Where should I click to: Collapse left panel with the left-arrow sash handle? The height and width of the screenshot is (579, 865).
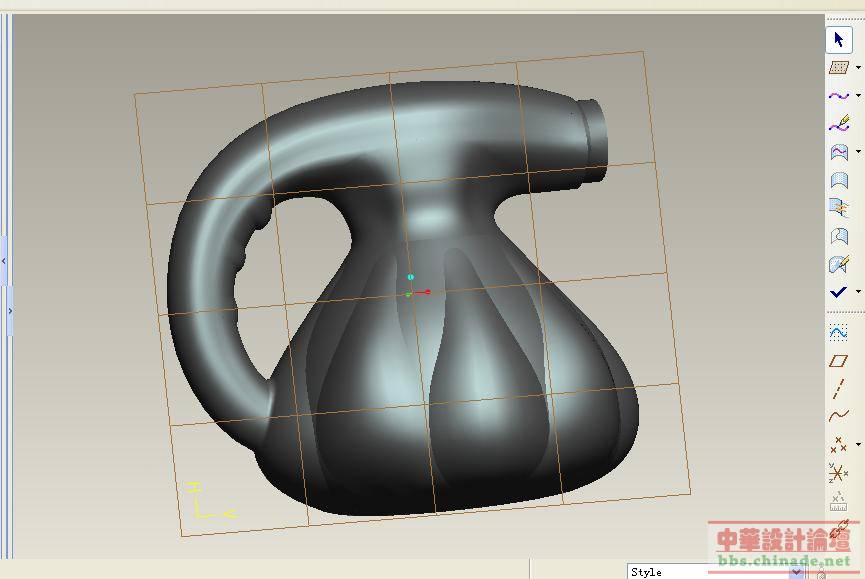click(4, 261)
